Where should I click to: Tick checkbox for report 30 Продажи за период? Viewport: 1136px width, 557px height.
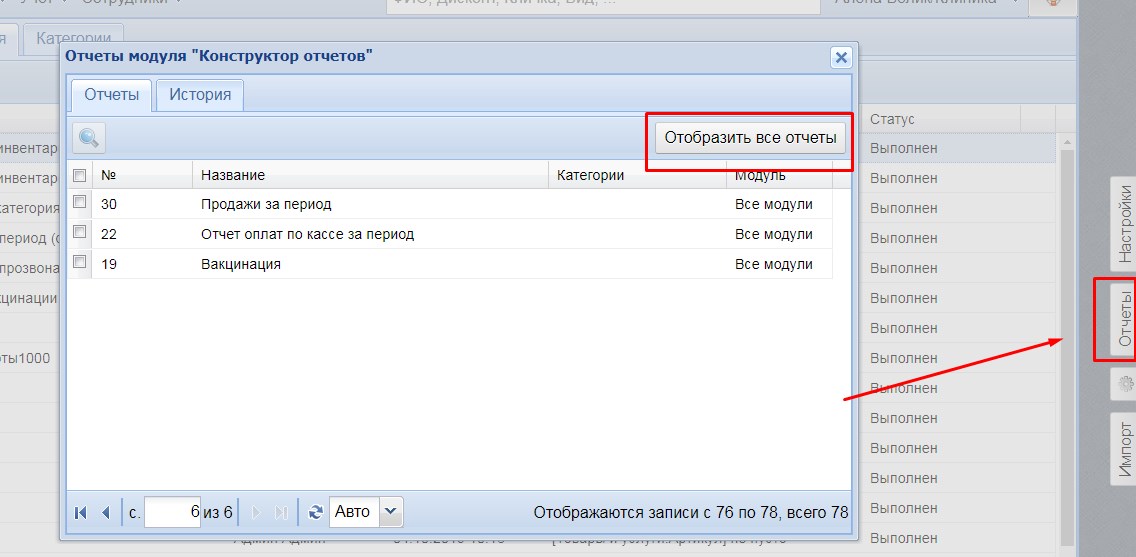coord(80,202)
